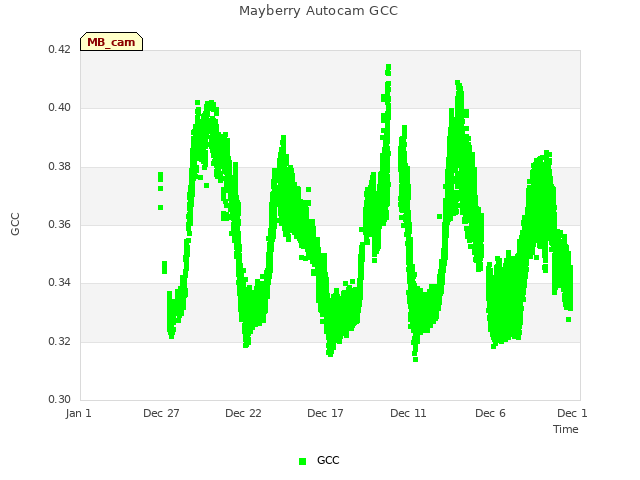Click the 0.40 Y-axis value
The image size is (640, 480).
(x=60, y=107)
